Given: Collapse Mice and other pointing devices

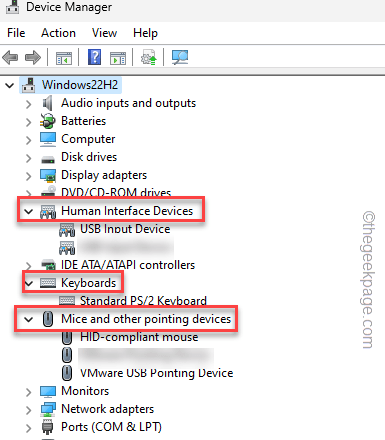Looking at the screenshot, I should (x=29, y=319).
